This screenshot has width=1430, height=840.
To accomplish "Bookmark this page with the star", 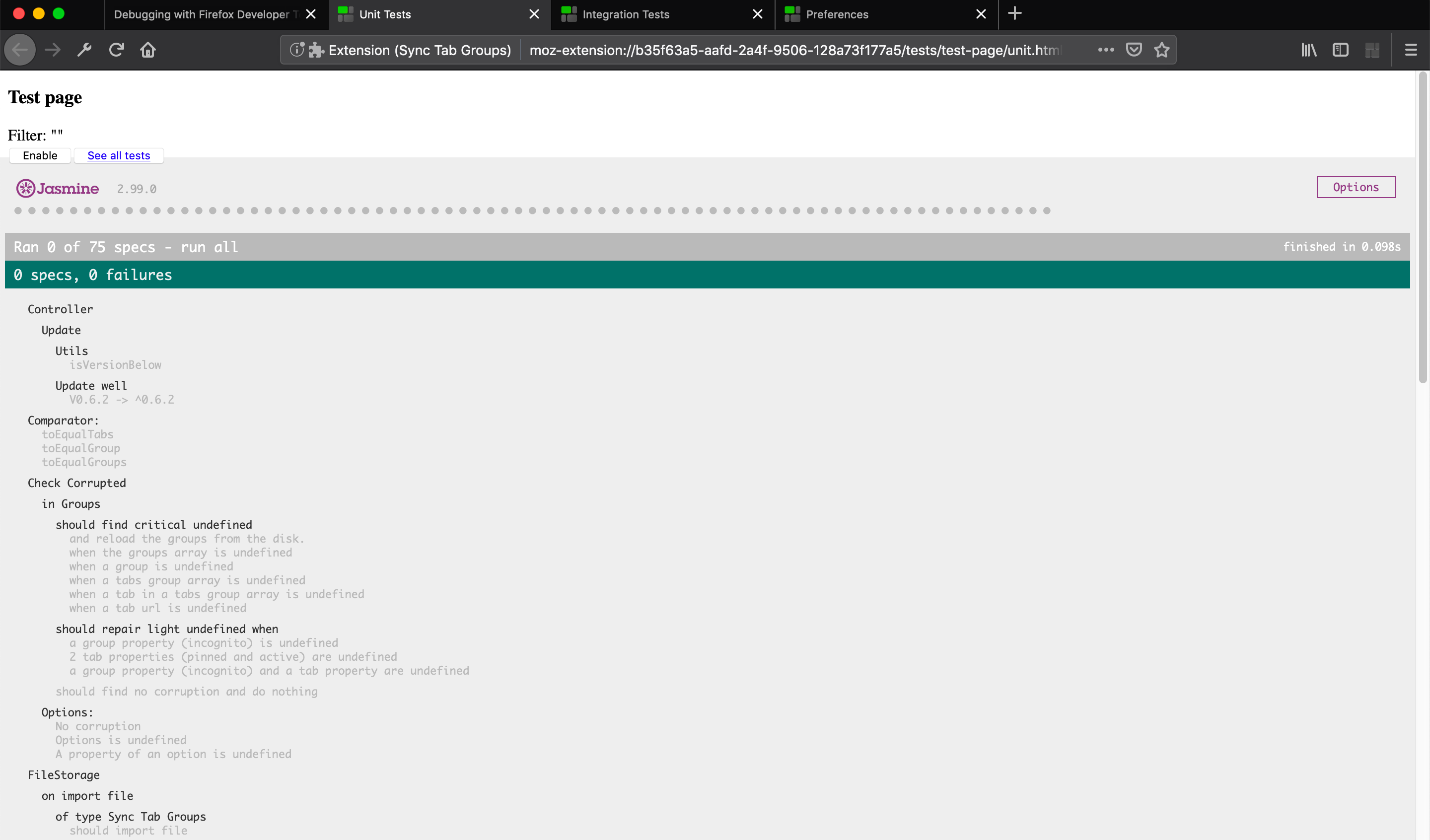I will click(x=1161, y=50).
